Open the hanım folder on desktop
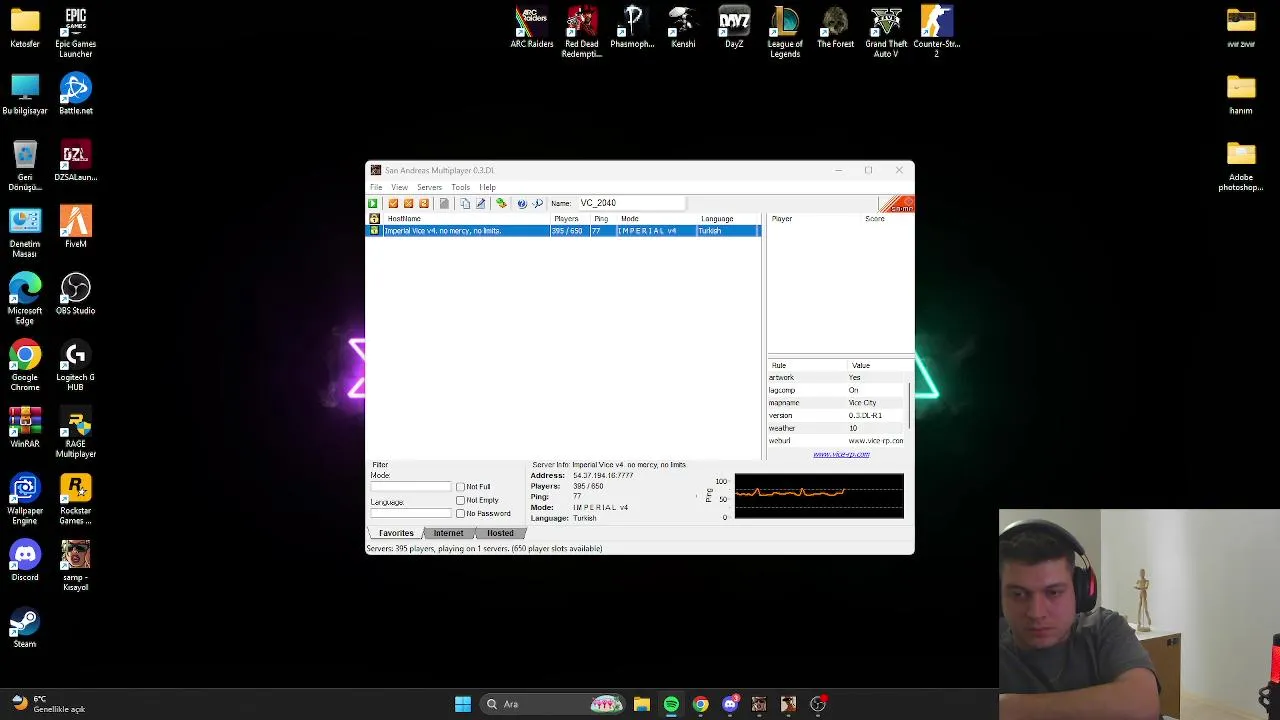 pyautogui.click(x=1241, y=95)
